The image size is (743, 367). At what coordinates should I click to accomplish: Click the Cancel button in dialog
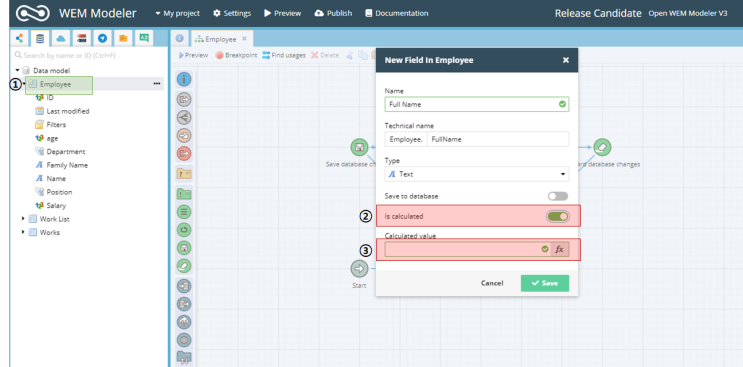pos(492,283)
